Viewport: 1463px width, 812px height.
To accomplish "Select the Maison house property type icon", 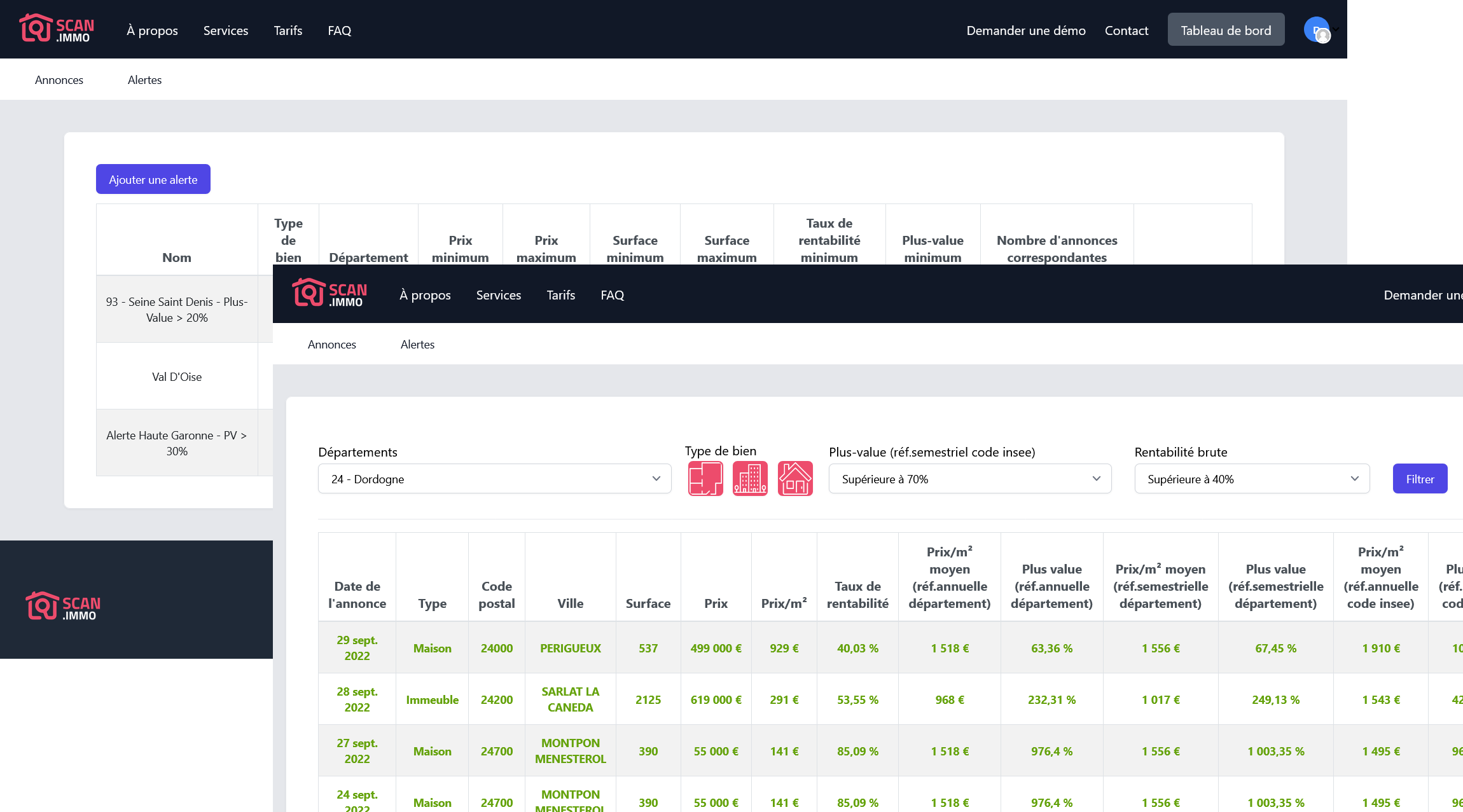I will click(795, 478).
